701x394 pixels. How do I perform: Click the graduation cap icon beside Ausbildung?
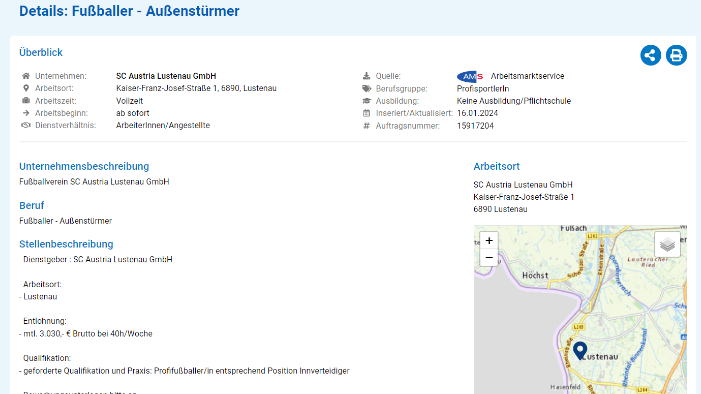tap(367, 101)
